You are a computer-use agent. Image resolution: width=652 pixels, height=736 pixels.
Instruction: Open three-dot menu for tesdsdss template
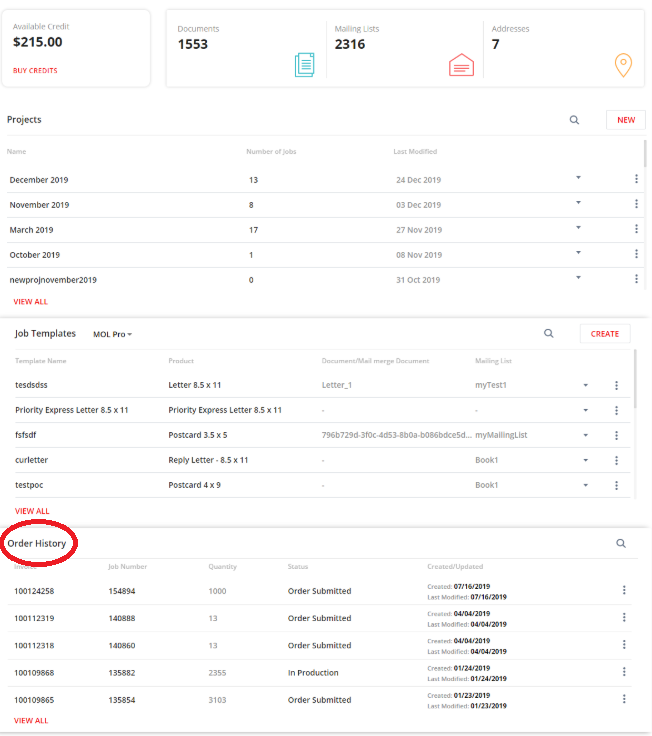coord(616,385)
